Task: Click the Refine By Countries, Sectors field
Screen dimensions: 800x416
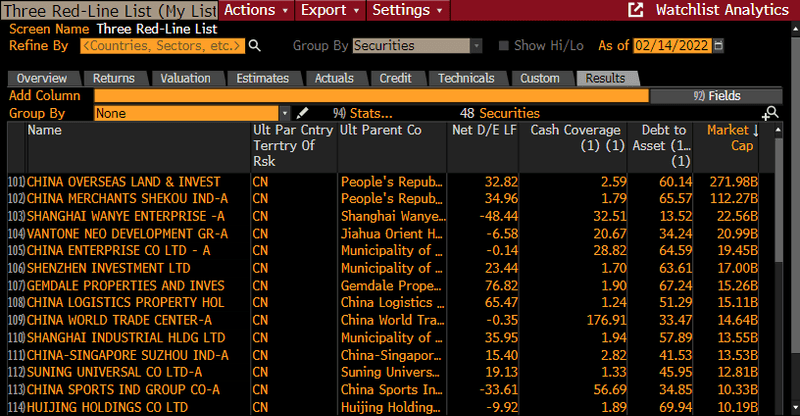Action: coord(162,46)
